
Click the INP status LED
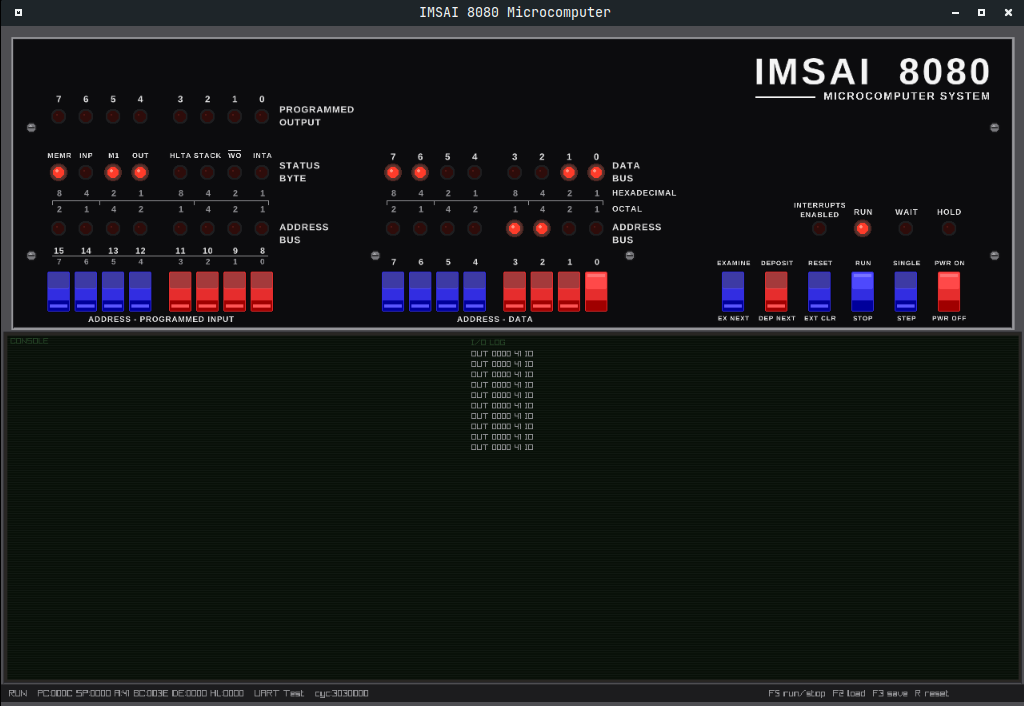[86, 172]
